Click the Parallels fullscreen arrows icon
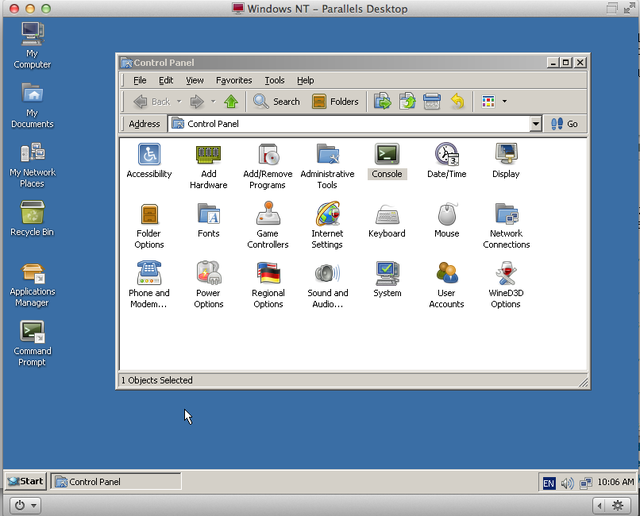Image resolution: width=640 pixels, height=516 pixels. [x=629, y=8]
